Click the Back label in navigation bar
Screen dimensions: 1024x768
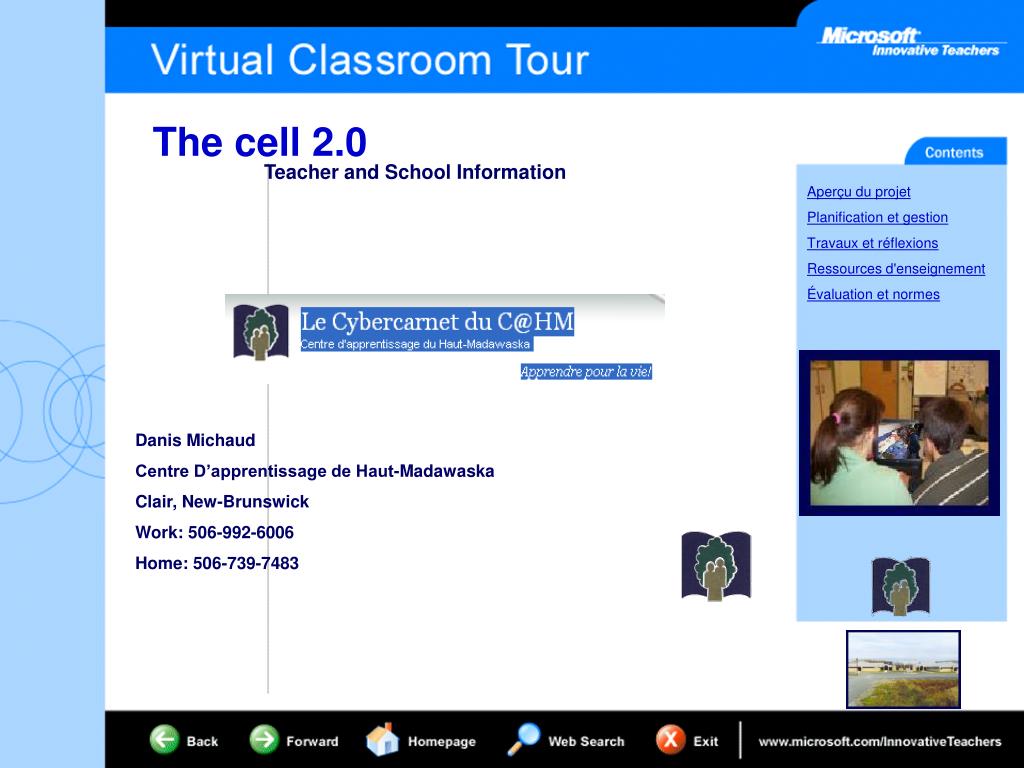(x=202, y=741)
